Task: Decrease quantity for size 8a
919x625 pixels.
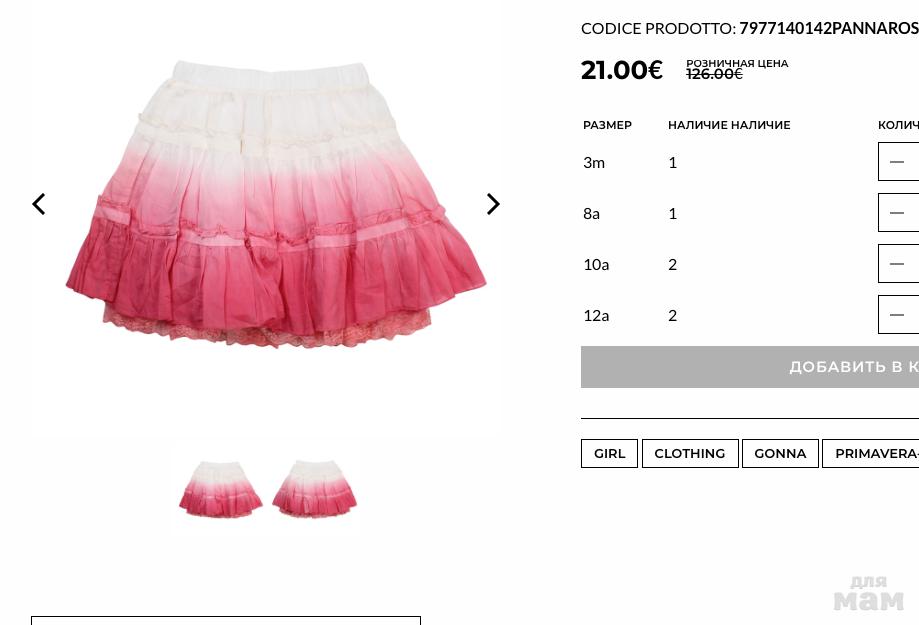Action: point(897,213)
